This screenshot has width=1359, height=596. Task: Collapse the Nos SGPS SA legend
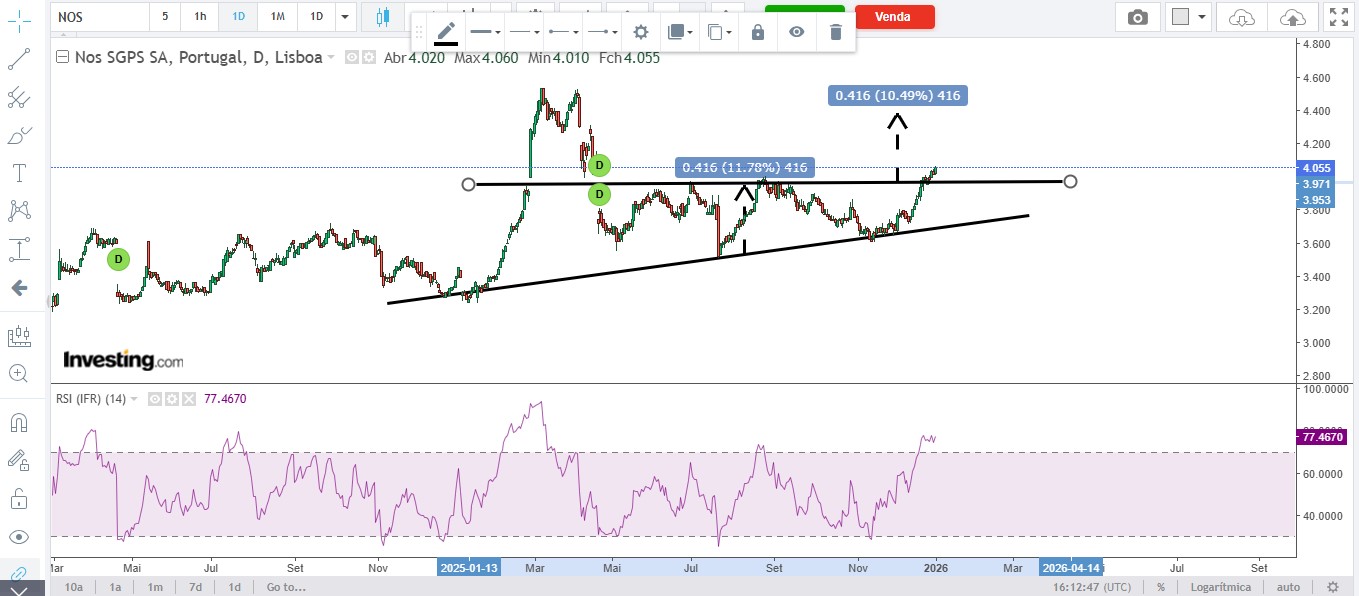pos(64,57)
